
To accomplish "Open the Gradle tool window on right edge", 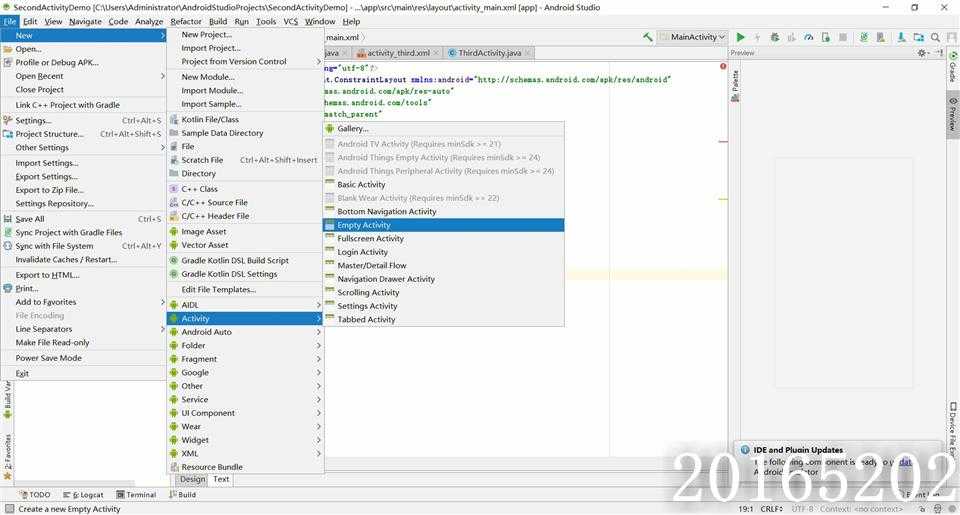I will coord(953,67).
